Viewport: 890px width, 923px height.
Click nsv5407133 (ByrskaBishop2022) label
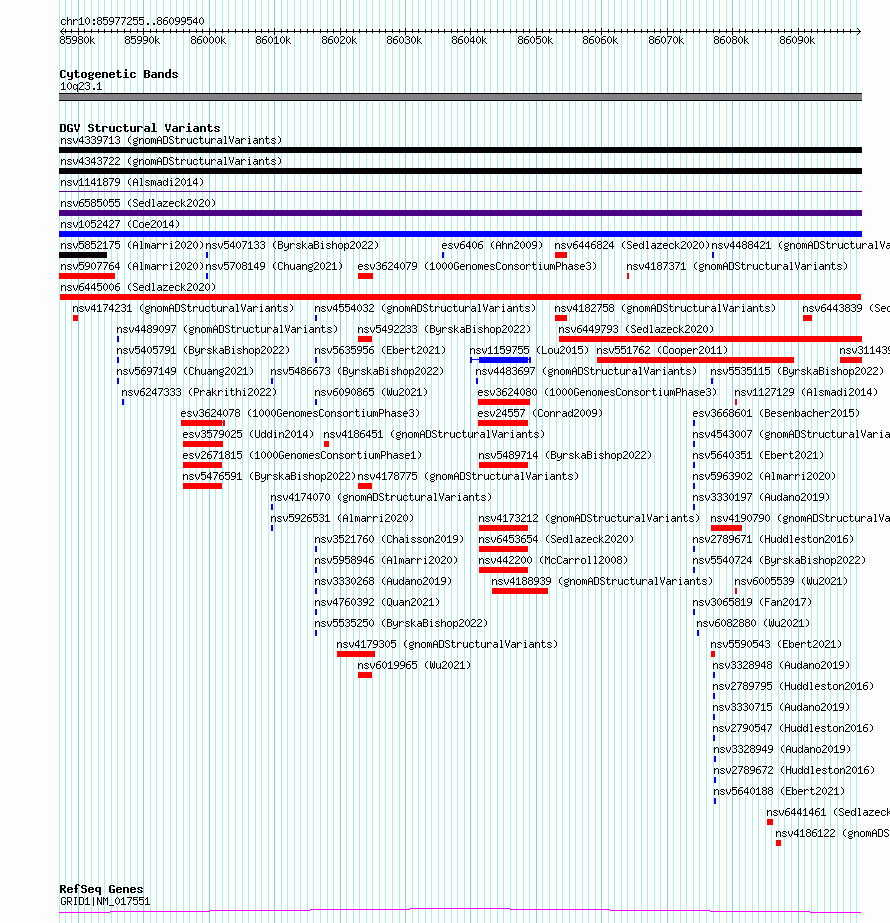tap(292, 245)
